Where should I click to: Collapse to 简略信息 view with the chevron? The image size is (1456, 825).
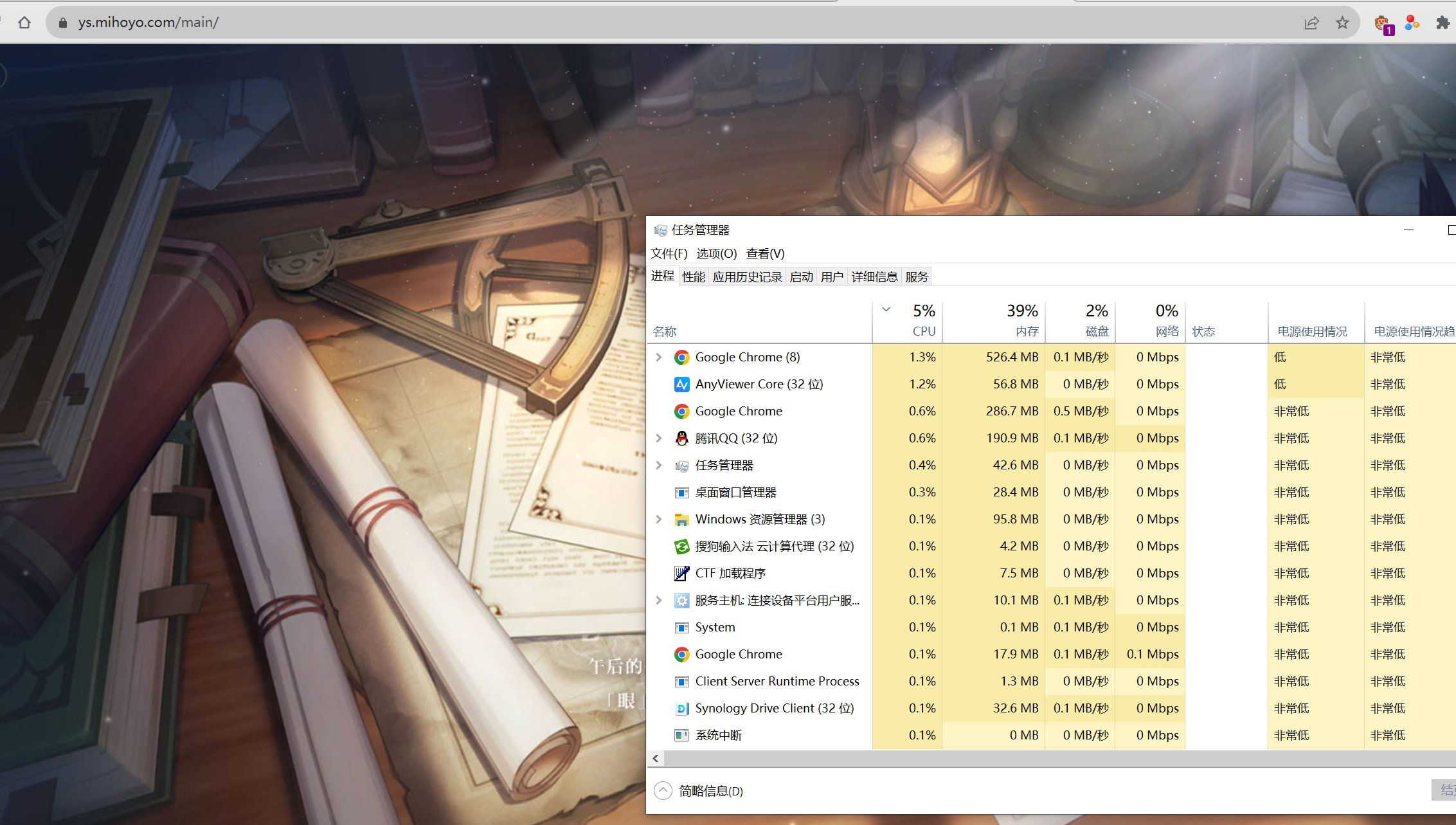[x=663, y=791]
